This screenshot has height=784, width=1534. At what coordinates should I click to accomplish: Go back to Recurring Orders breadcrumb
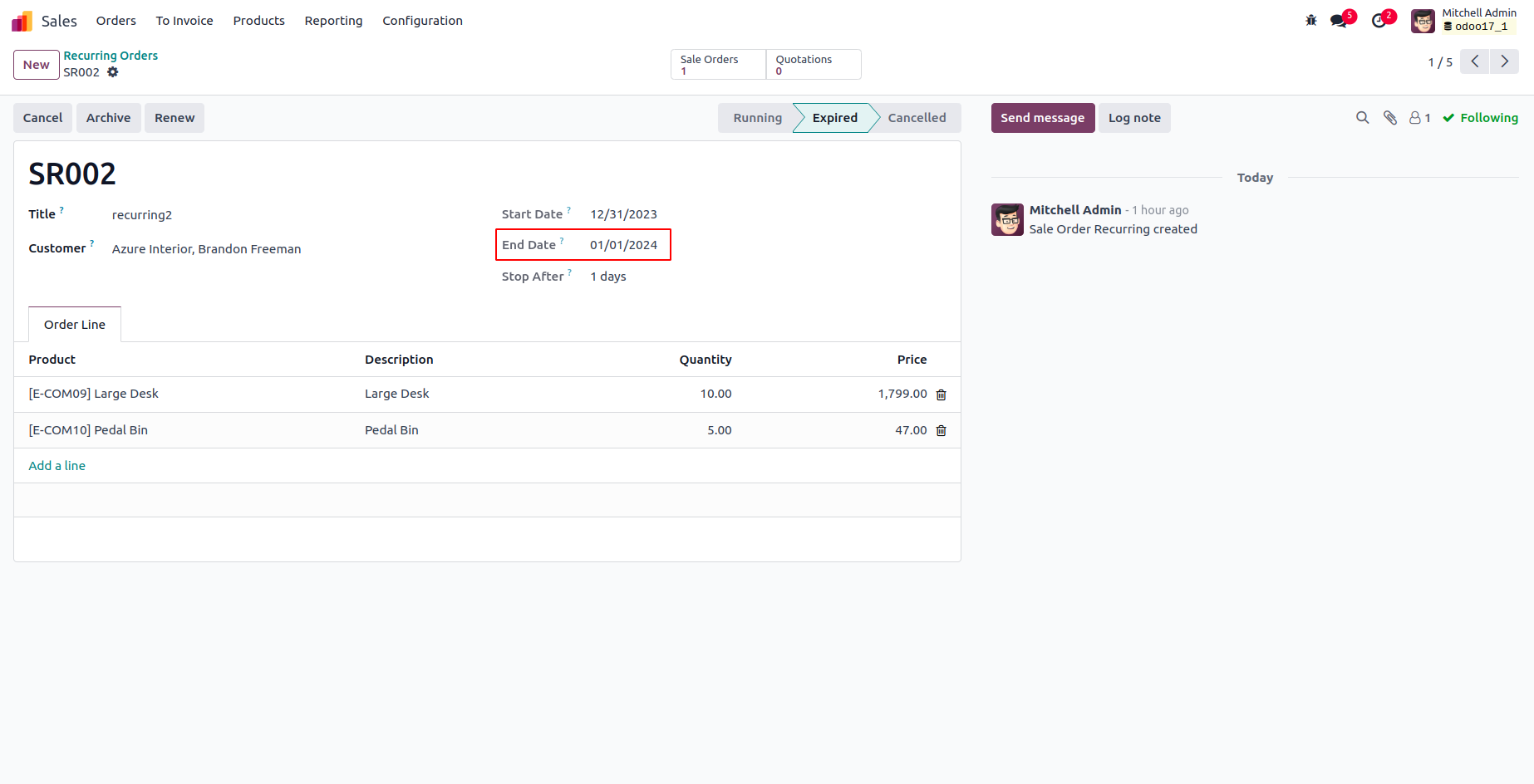[111, 56]
